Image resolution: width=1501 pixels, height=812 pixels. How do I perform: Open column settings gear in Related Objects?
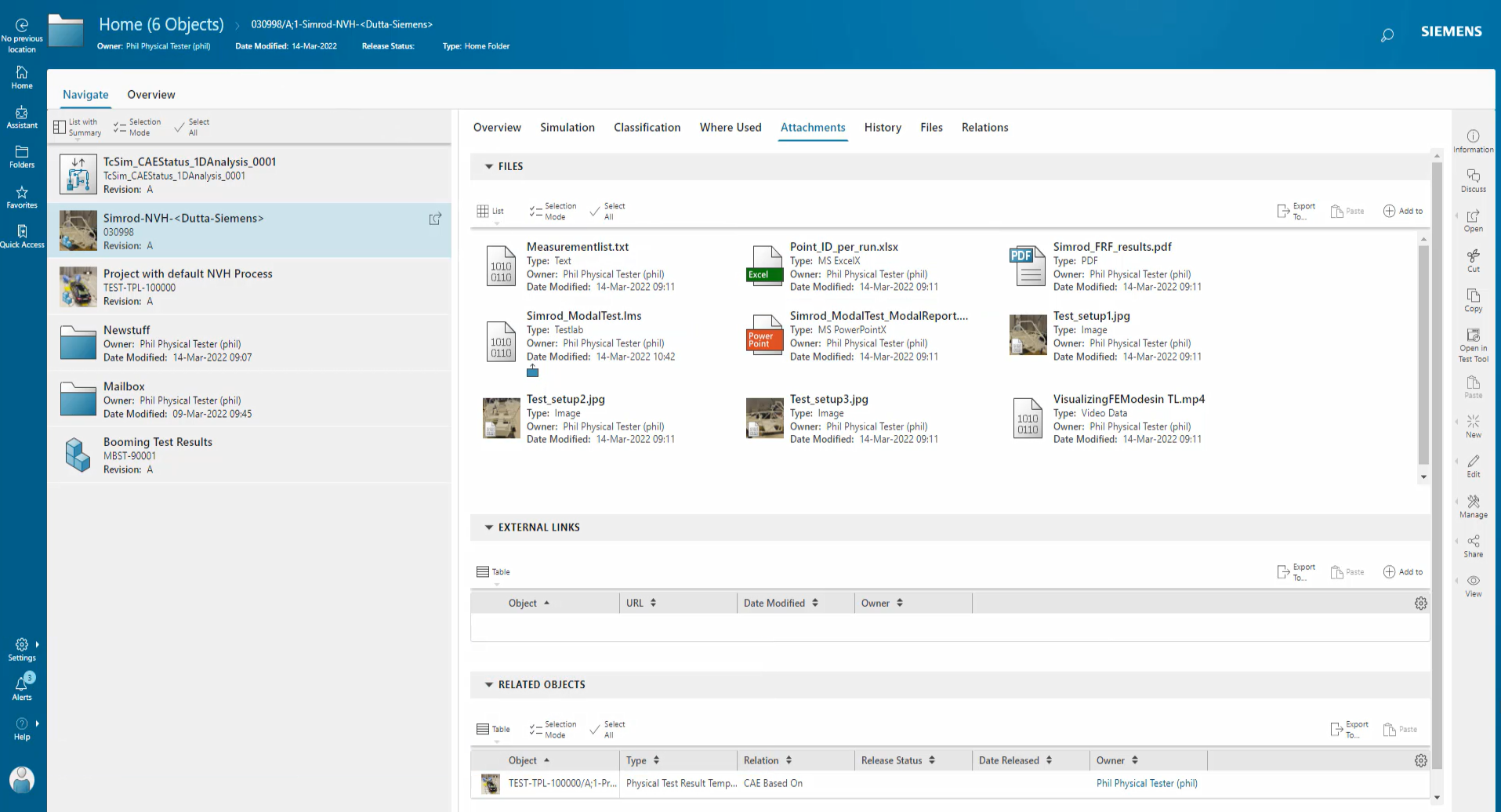(1420, 759)
